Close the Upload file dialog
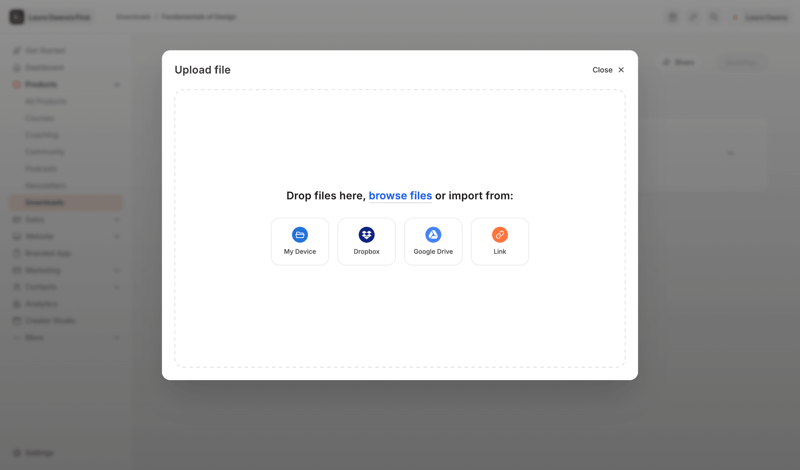 pos(608,70)
